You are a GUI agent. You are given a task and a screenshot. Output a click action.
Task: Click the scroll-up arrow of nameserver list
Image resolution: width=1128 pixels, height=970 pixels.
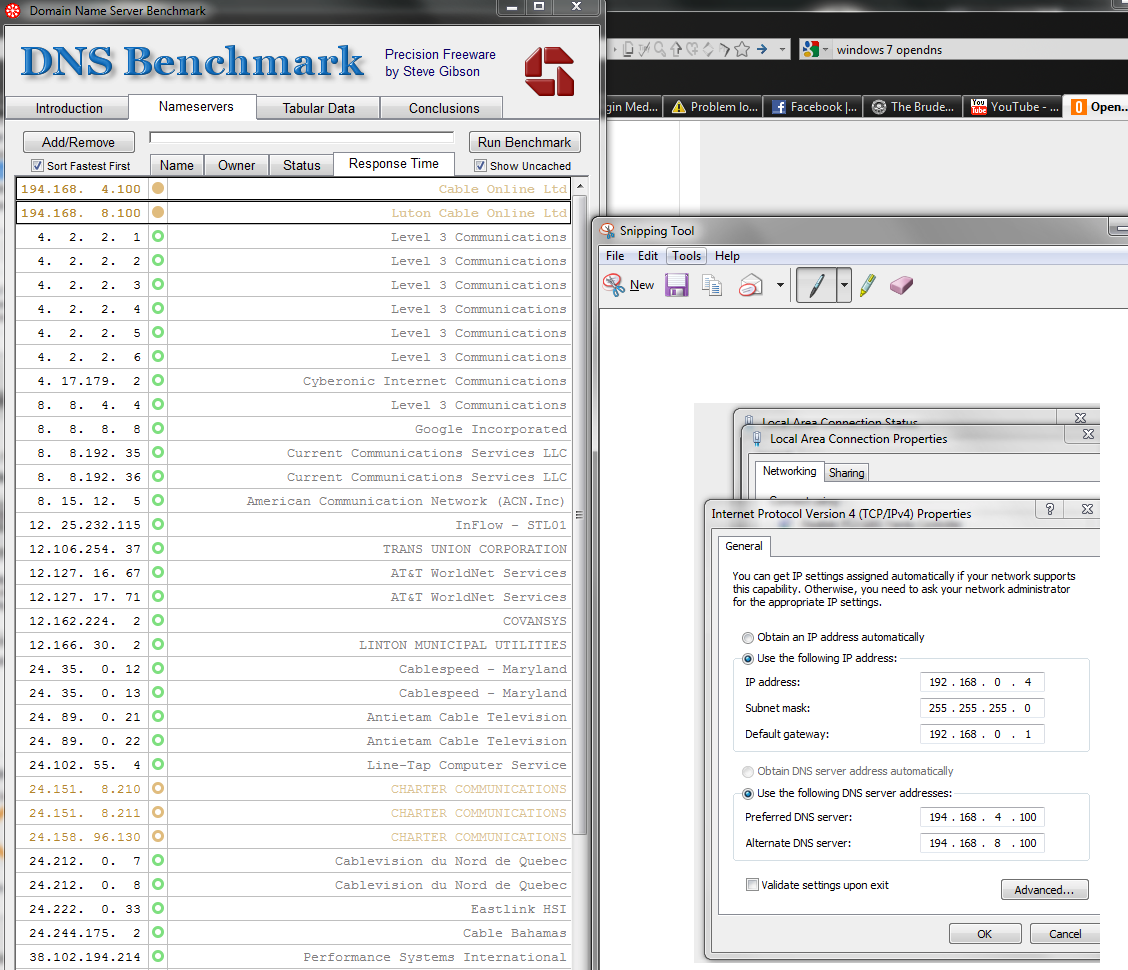click(580, 186)
